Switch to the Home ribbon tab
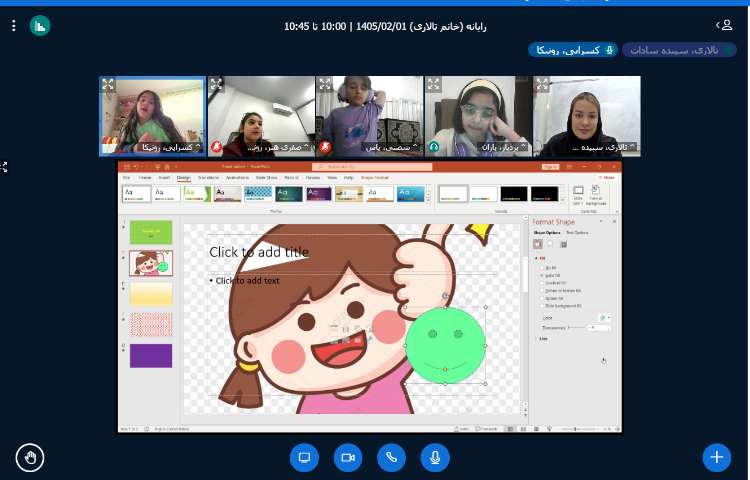Screen dimensions: 750x480 tap(144, 178)
